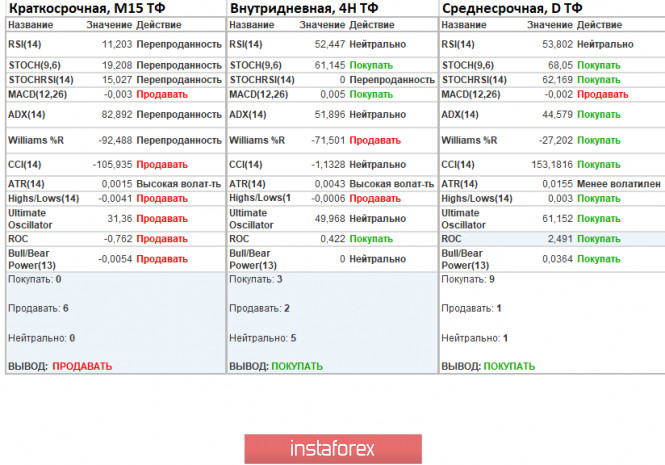The image size is (665, 465).
Task: Click ATR(14) value 0,0155
Action: pyautogui.click(x=557, y=184)
